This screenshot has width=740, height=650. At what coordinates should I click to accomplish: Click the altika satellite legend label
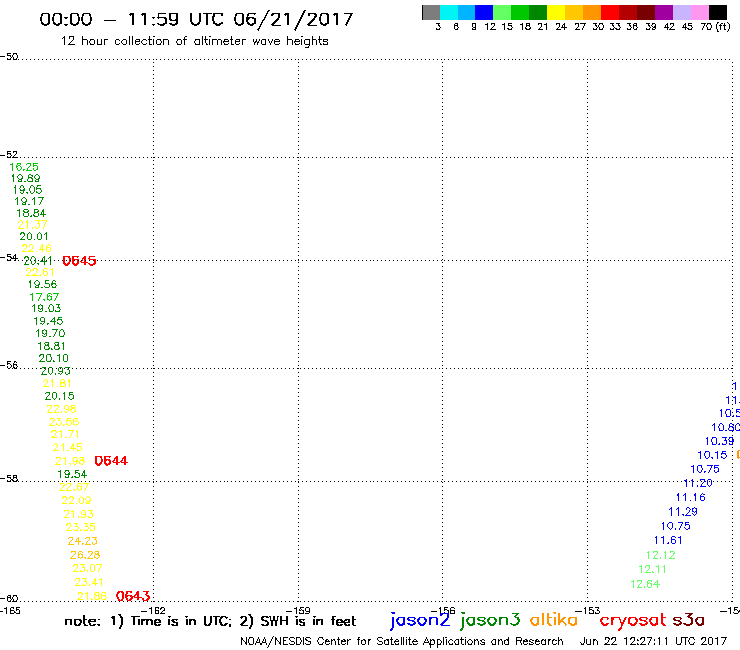[553, 619]
